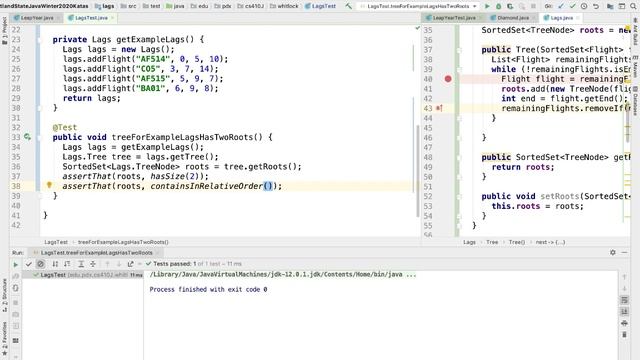Click the Stop icon in Run panel sidebar

(x=16, y=303)
